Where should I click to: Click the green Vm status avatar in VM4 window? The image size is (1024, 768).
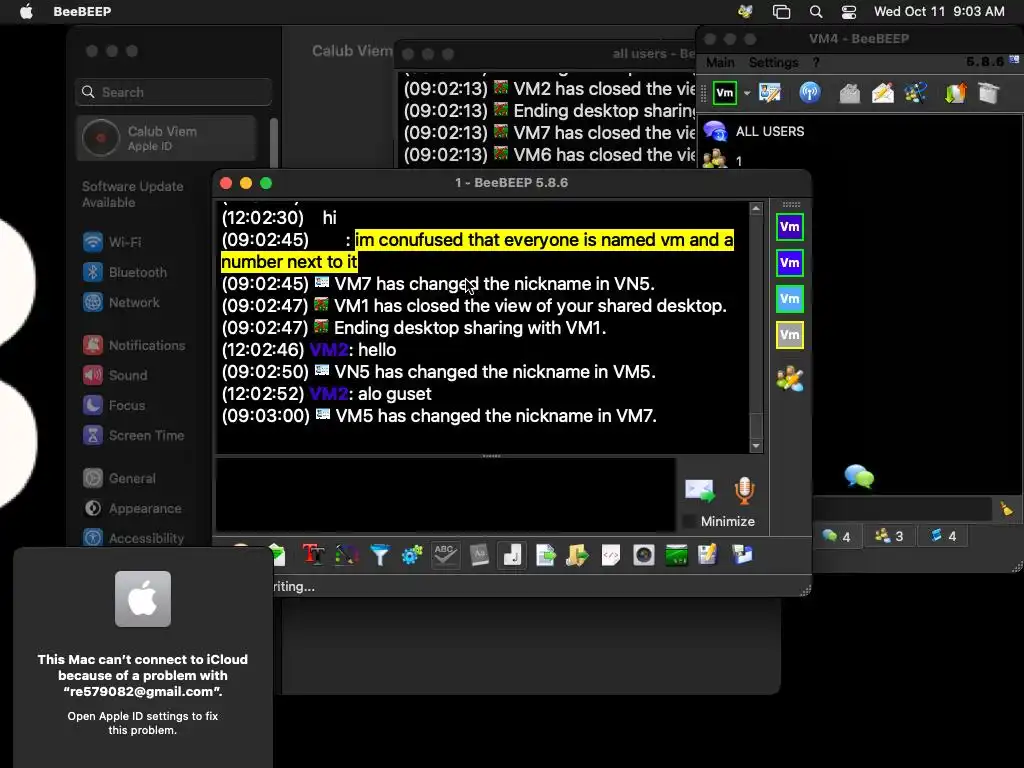725,93
